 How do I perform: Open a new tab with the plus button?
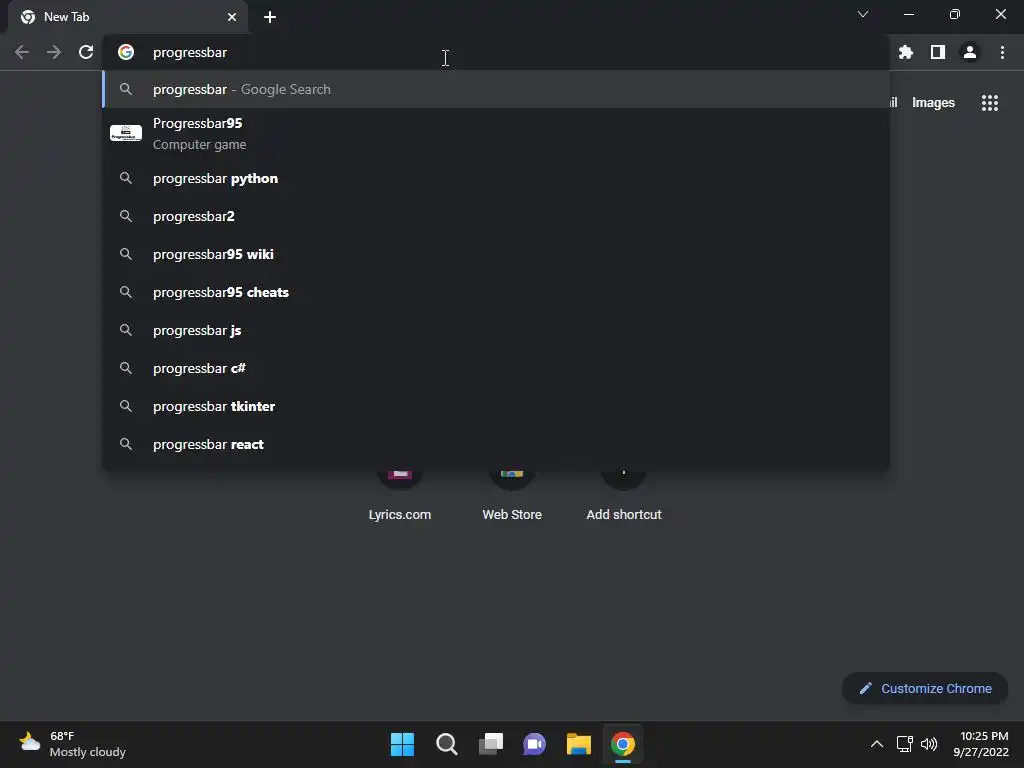270,17
